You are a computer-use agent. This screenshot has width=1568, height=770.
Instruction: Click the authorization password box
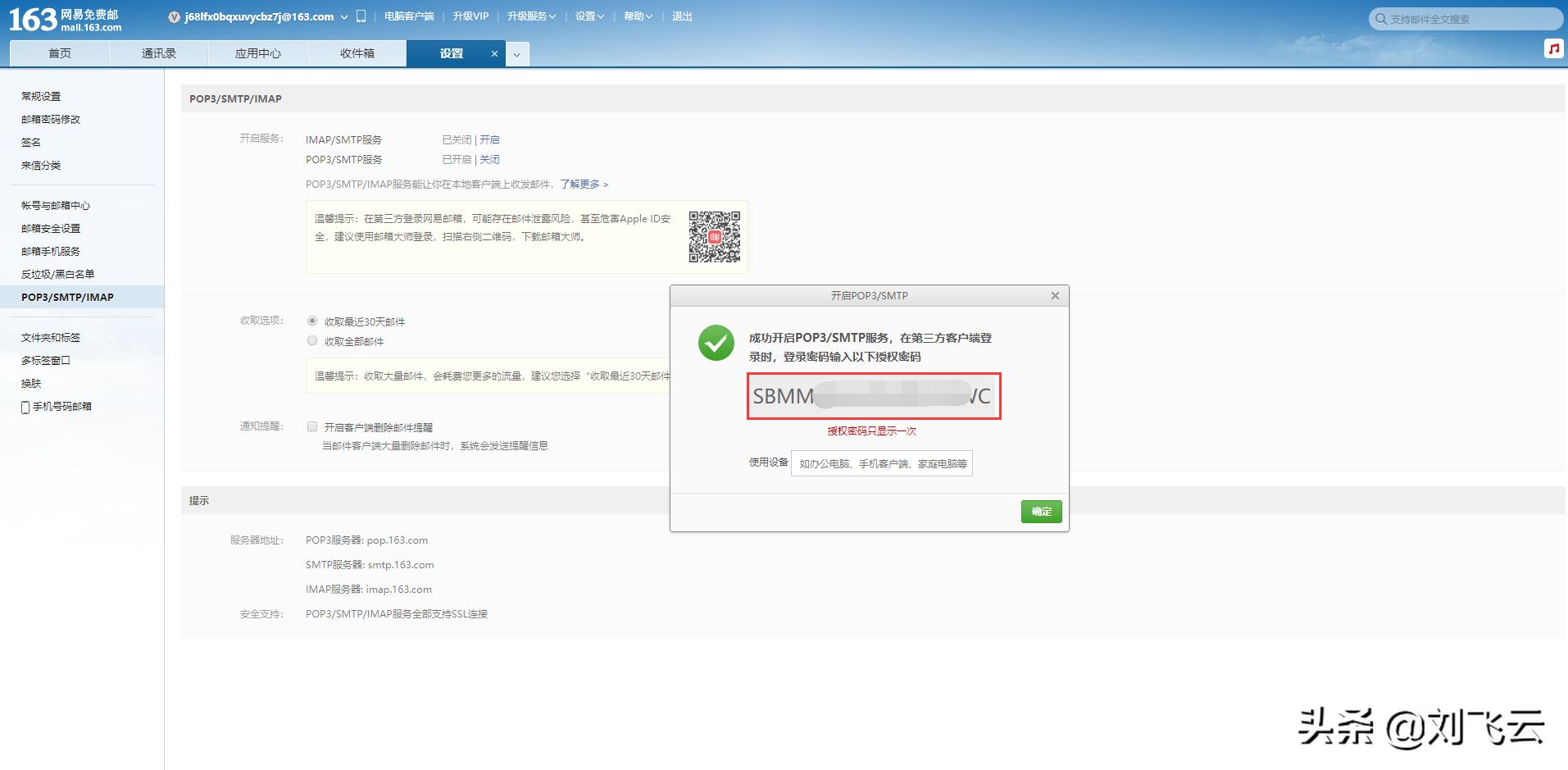[874, 396]
